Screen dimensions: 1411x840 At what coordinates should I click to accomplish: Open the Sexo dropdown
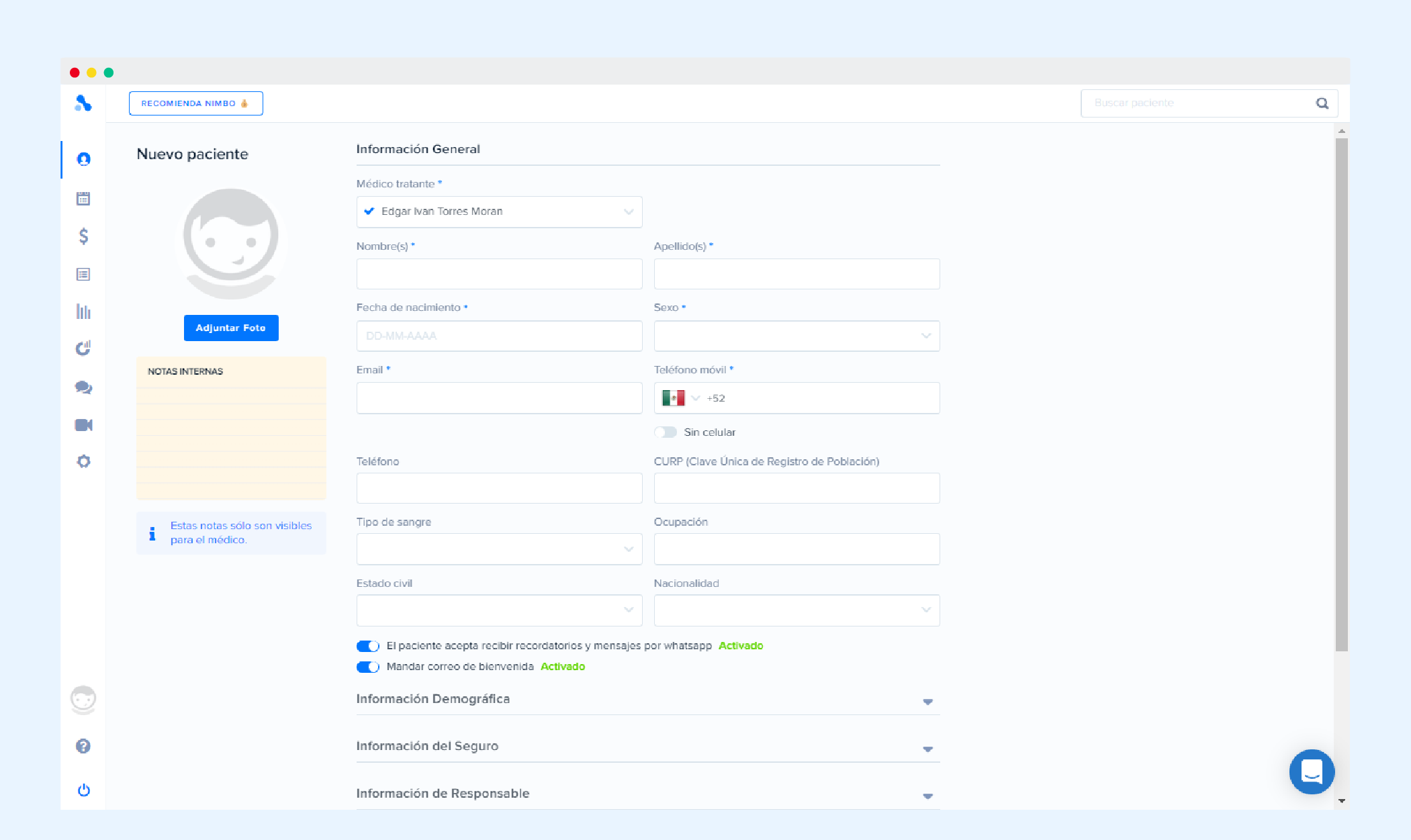coord(796,336)
